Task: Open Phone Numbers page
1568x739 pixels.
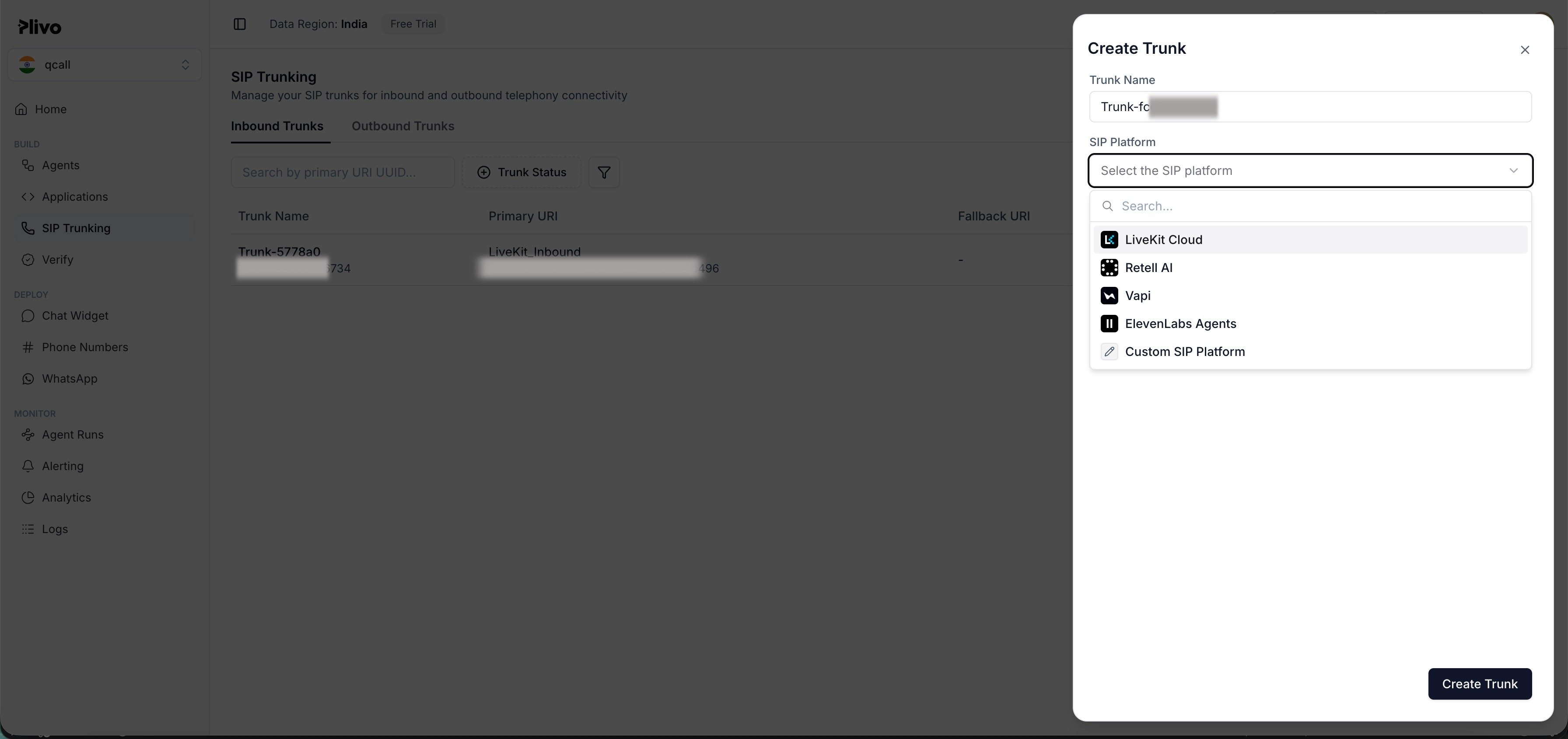Action: coord(104,347)
